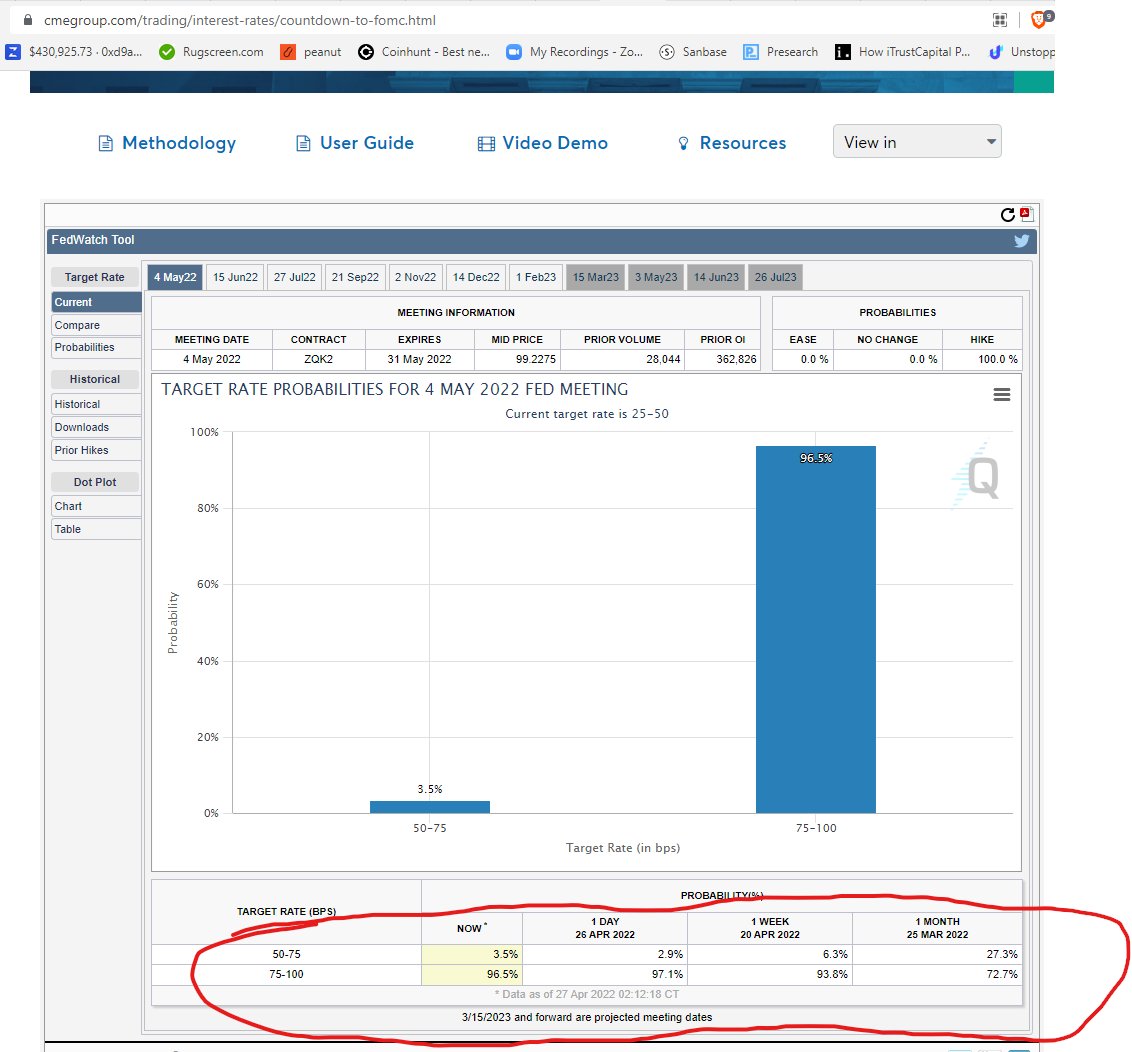Open Rugscreen.com bookmark
Image resolution: width=1132 pixels, height=1052 pixels.
tap(211, 52)
